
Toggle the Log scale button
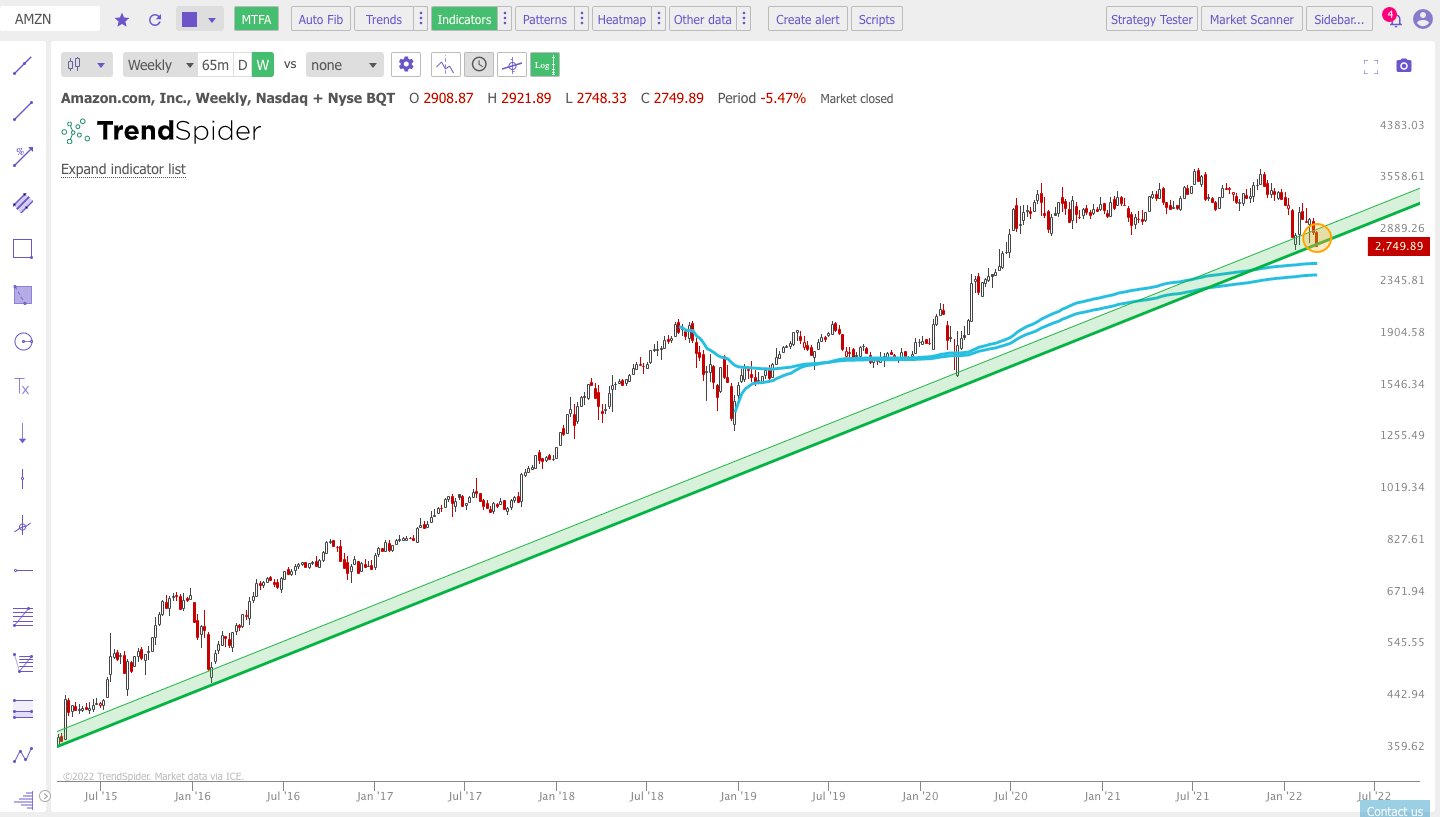[x=545, y=65]
